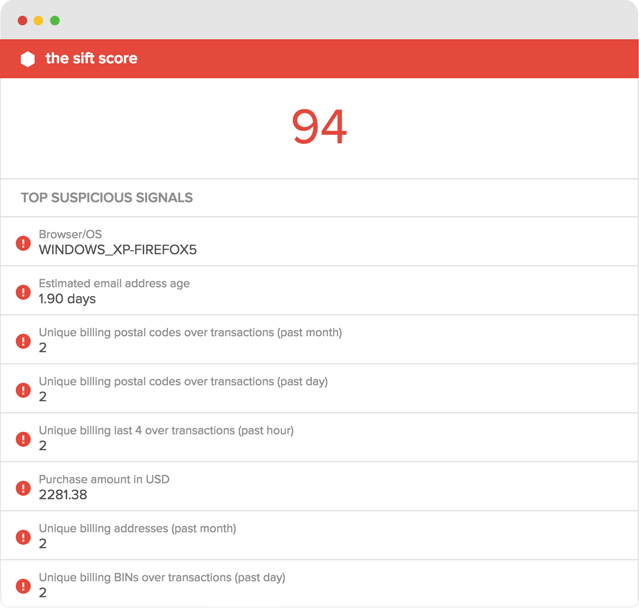The width and height of the screenshot is (639, 608).
Task: Click the alert icon beside Browser/OS
Action: (x=23, y=243)
